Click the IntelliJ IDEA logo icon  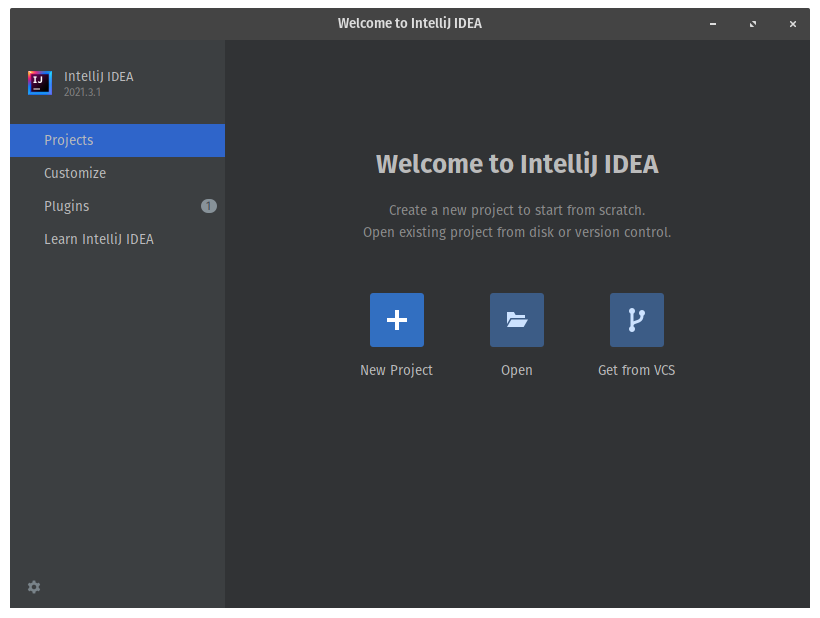click(x=40, y=83)
